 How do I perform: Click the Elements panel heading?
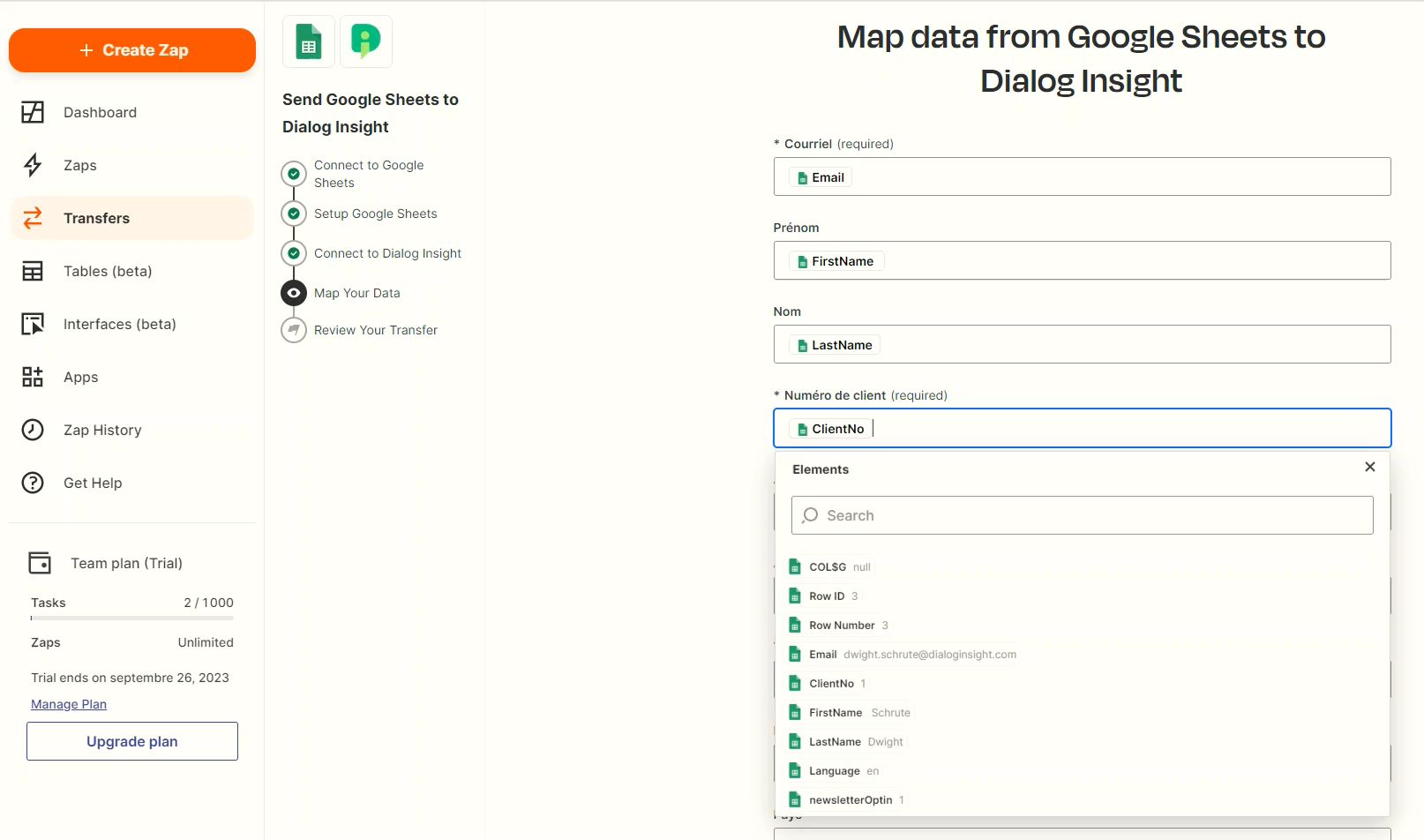point(821,469)
